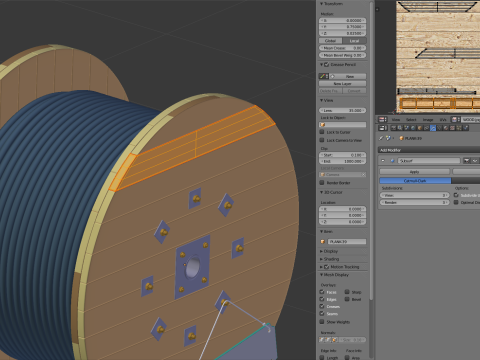Open the World properties tab icon
The image size is (480, 360).
coord(413,128)
